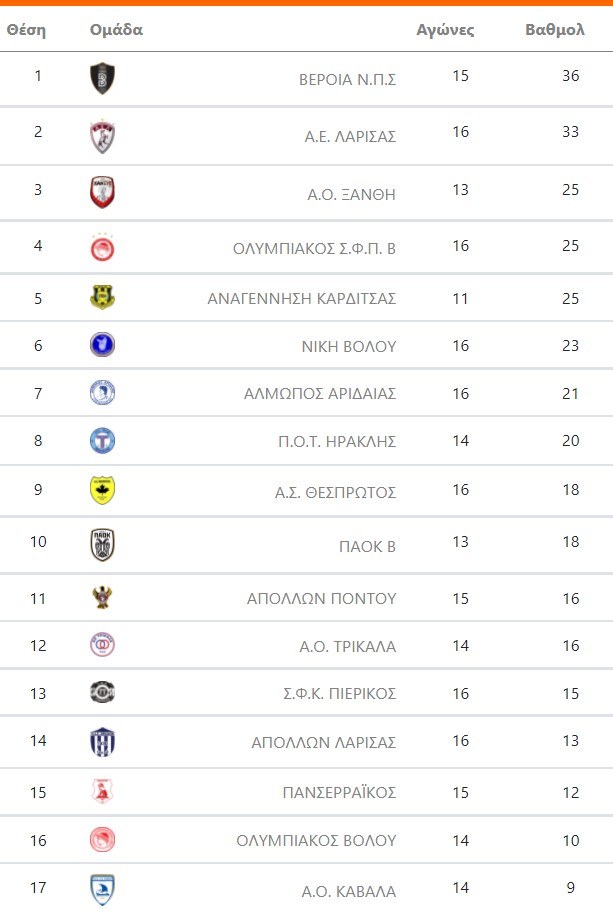Click the ΠΑΟΚ Β black crest
Viewport: 613px width, 909px height.
point(102,545)
